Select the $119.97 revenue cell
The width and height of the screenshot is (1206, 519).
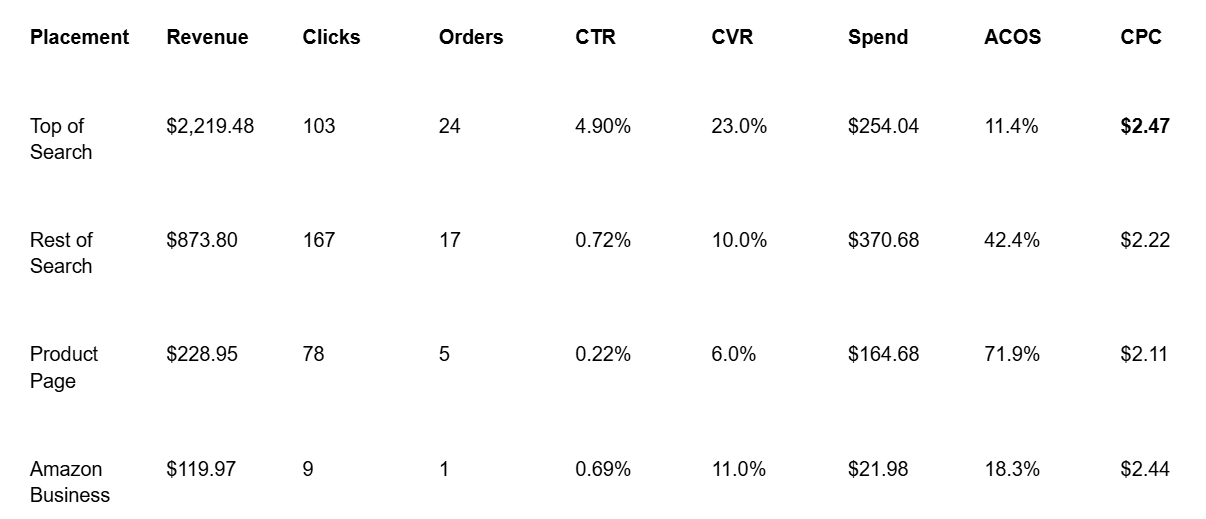(x=201, y=469)
